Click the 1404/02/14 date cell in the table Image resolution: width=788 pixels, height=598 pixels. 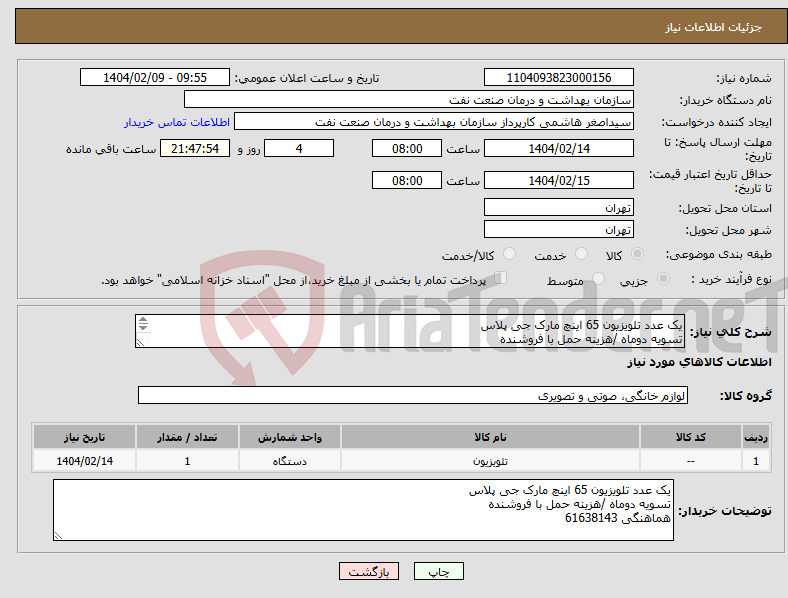coord(84,461)
